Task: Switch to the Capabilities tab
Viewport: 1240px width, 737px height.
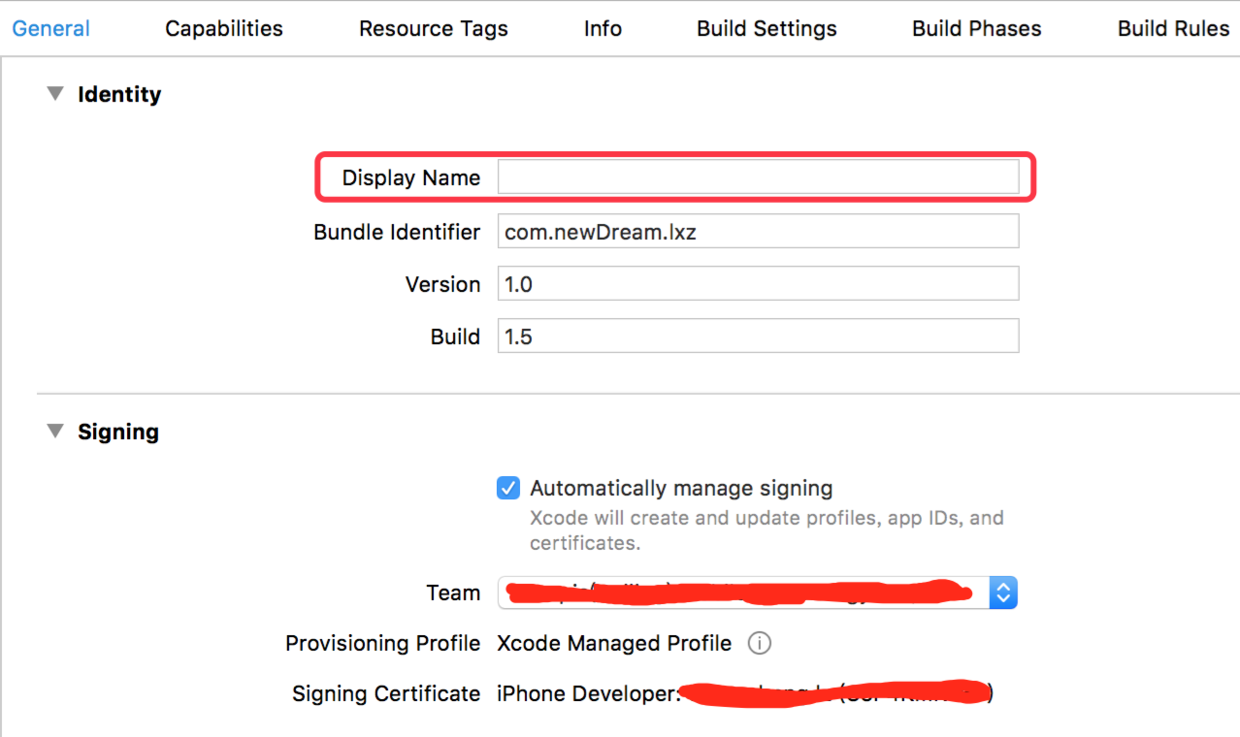Action: click(x=224, y=29)
